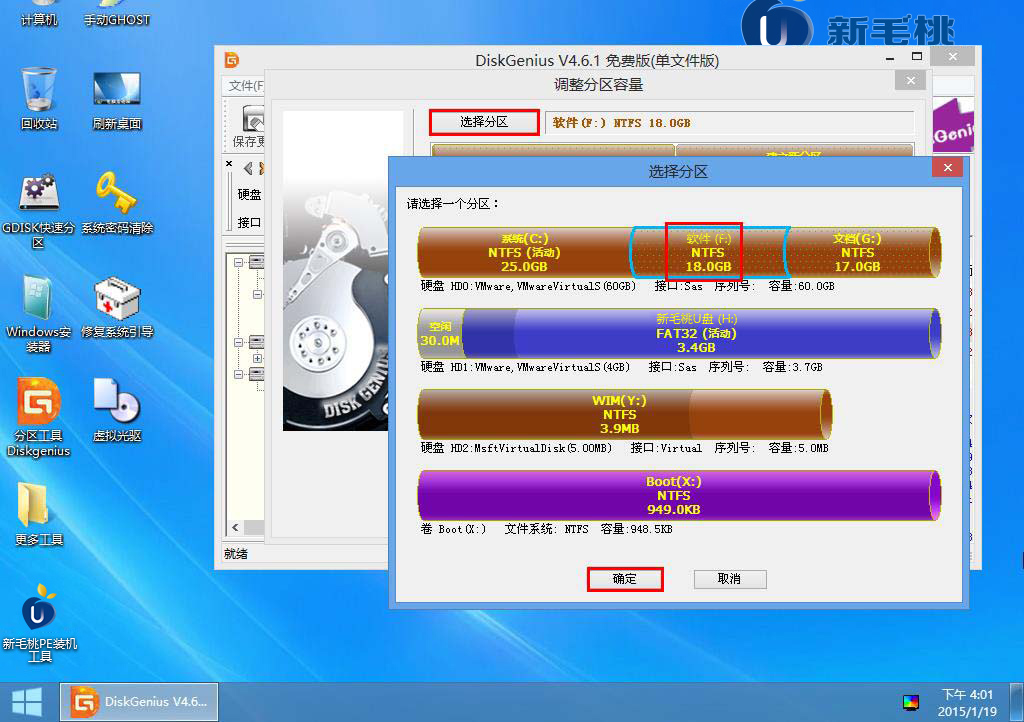Switch to DiskGenius V4.6 taskbar button
The image size is (1024, 722).
pos(139,702)
